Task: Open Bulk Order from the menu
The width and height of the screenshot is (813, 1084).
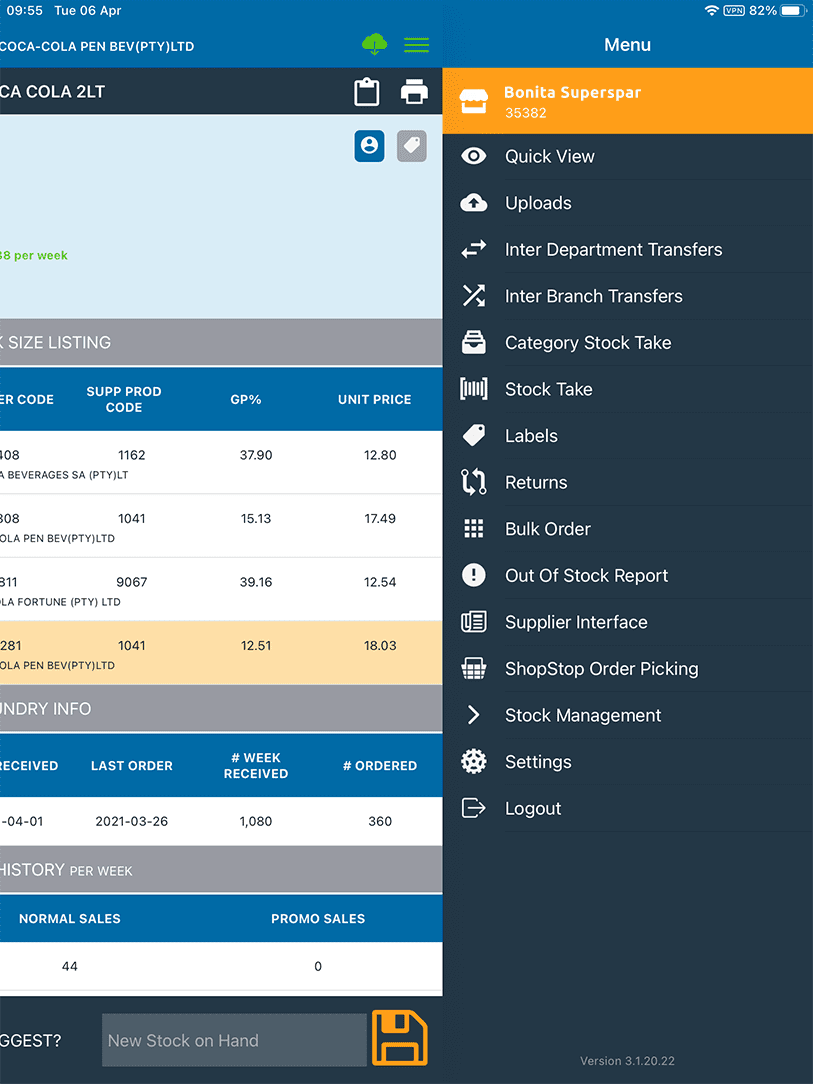Action: [x=627, y=529]
